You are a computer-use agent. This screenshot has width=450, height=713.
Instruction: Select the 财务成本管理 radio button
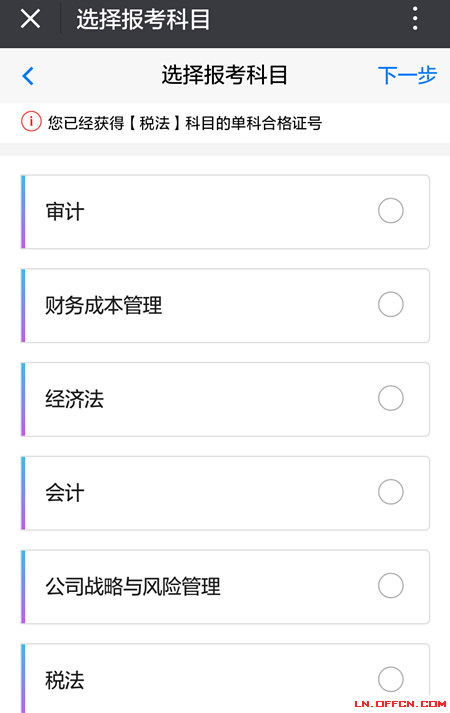pos(391,304)
